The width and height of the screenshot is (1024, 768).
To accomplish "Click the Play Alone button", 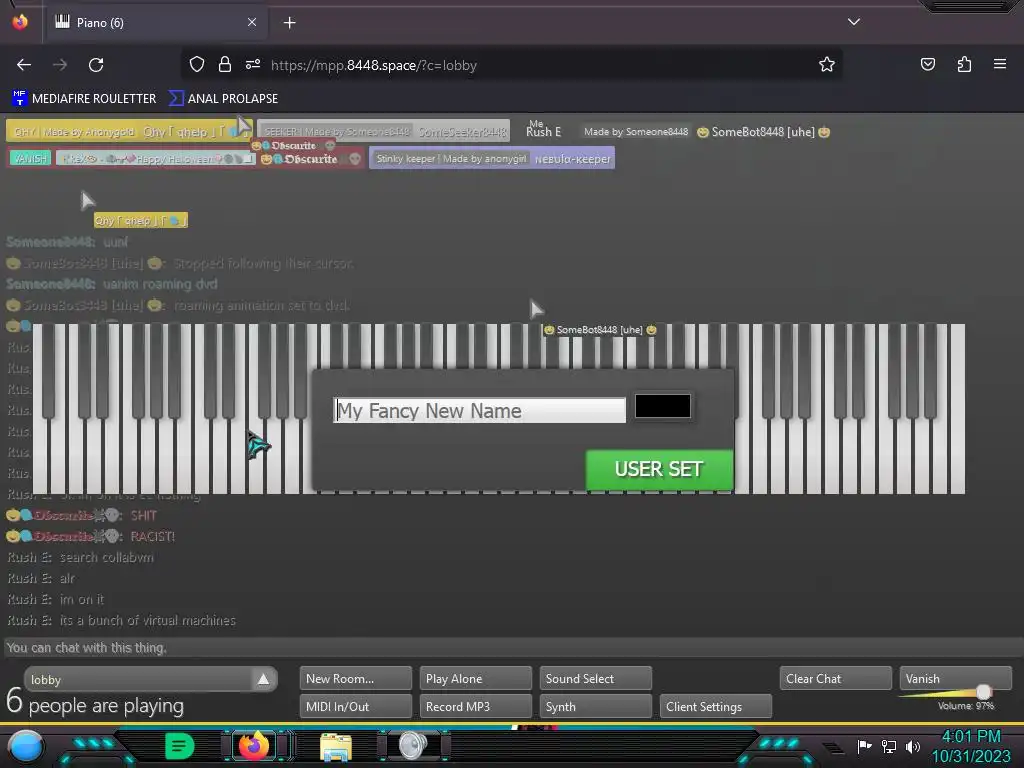I will click(475, 679).
